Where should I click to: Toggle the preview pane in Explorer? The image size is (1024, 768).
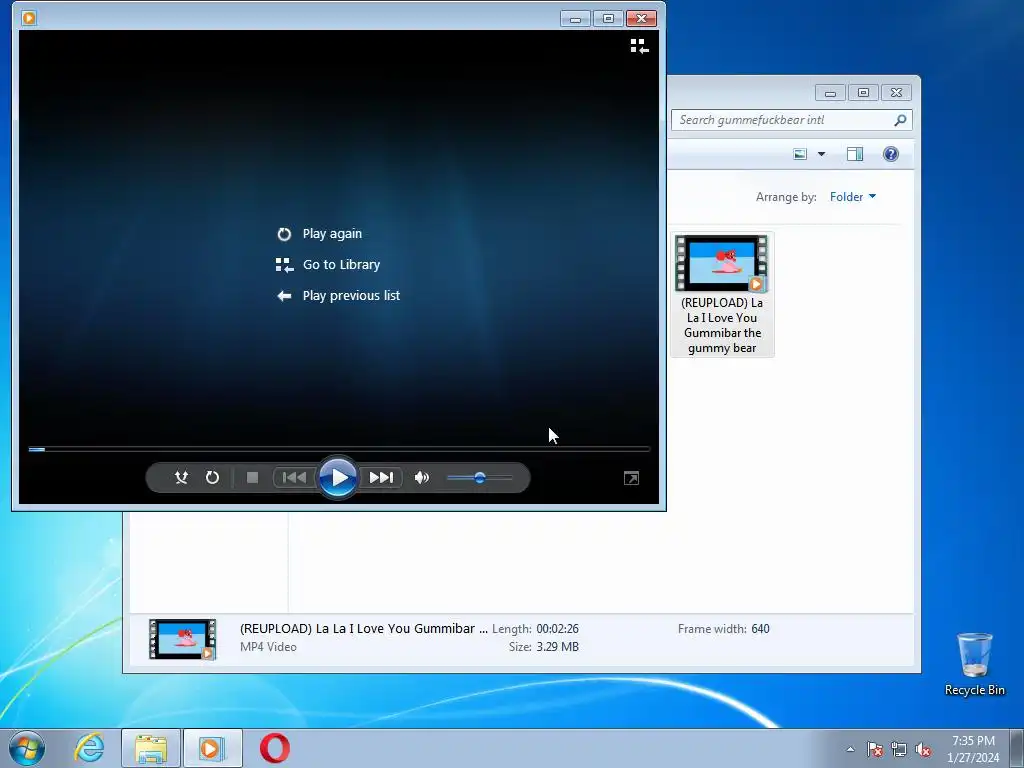[855, 154]
